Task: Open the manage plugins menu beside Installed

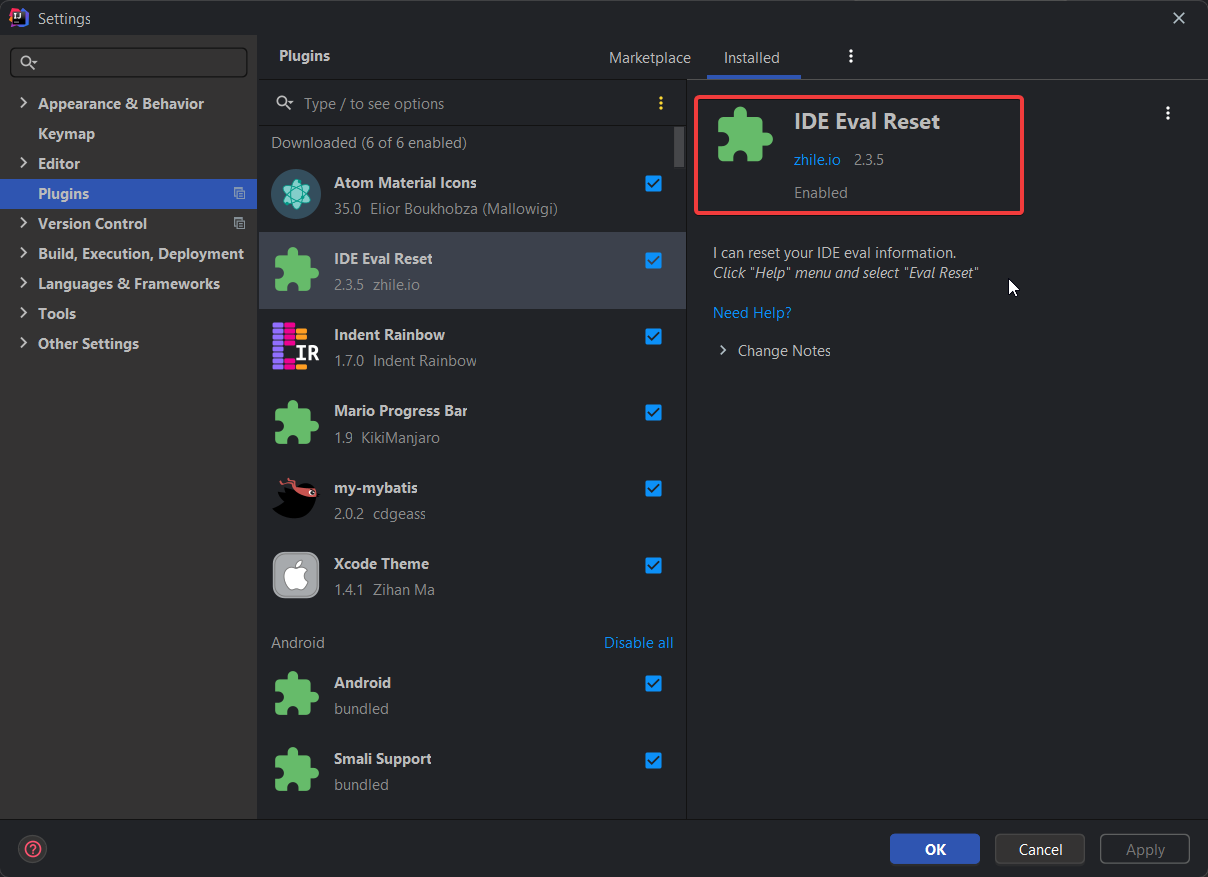Action: [851, 56]
